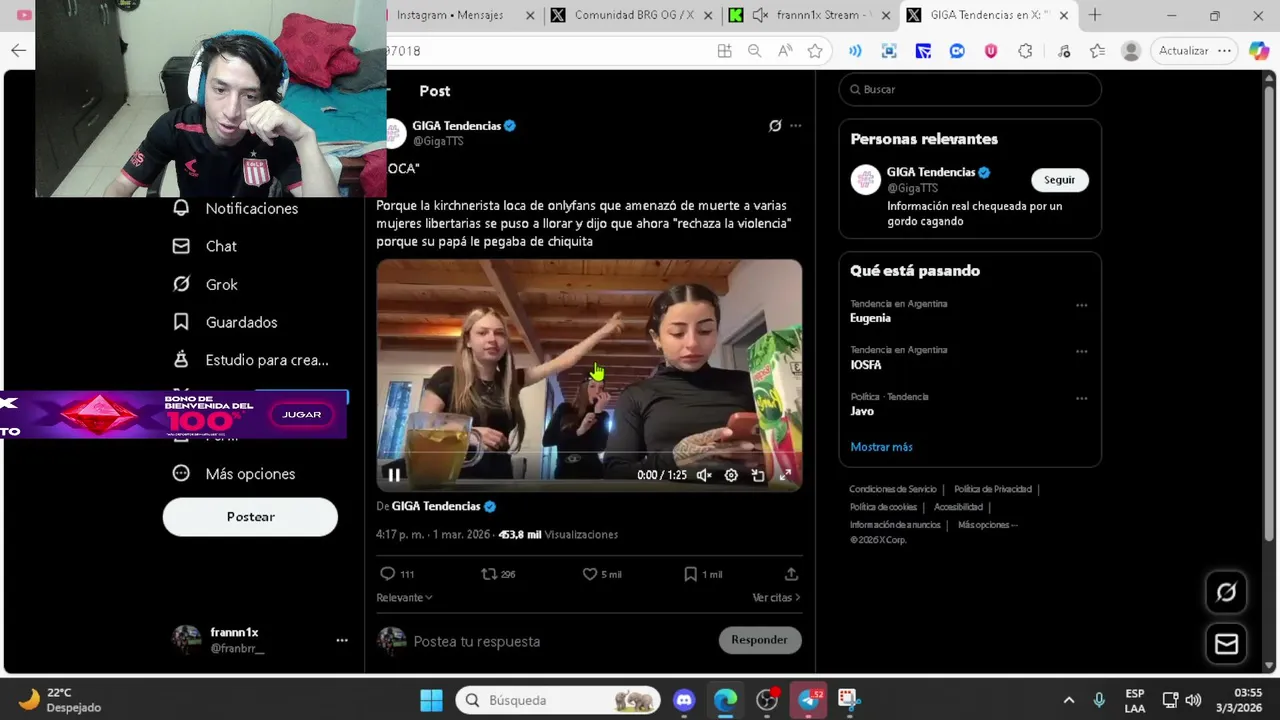Image resolution: width=1280 pixels, height=720 pixels.
Task: Open the floating Grok button
Action: 1226,592
